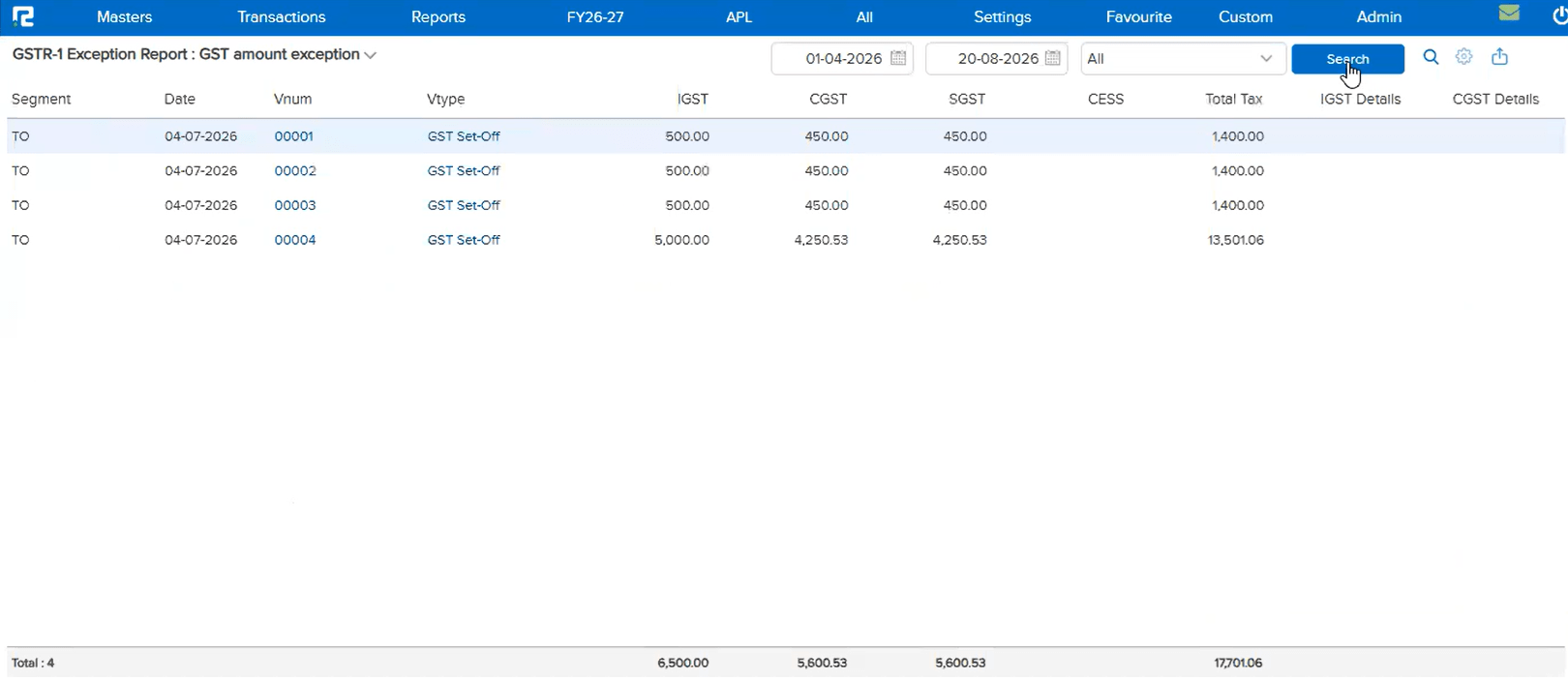Screen dimensions: 1568x681
Task: Open voucher number 00001
Action: 293,136
